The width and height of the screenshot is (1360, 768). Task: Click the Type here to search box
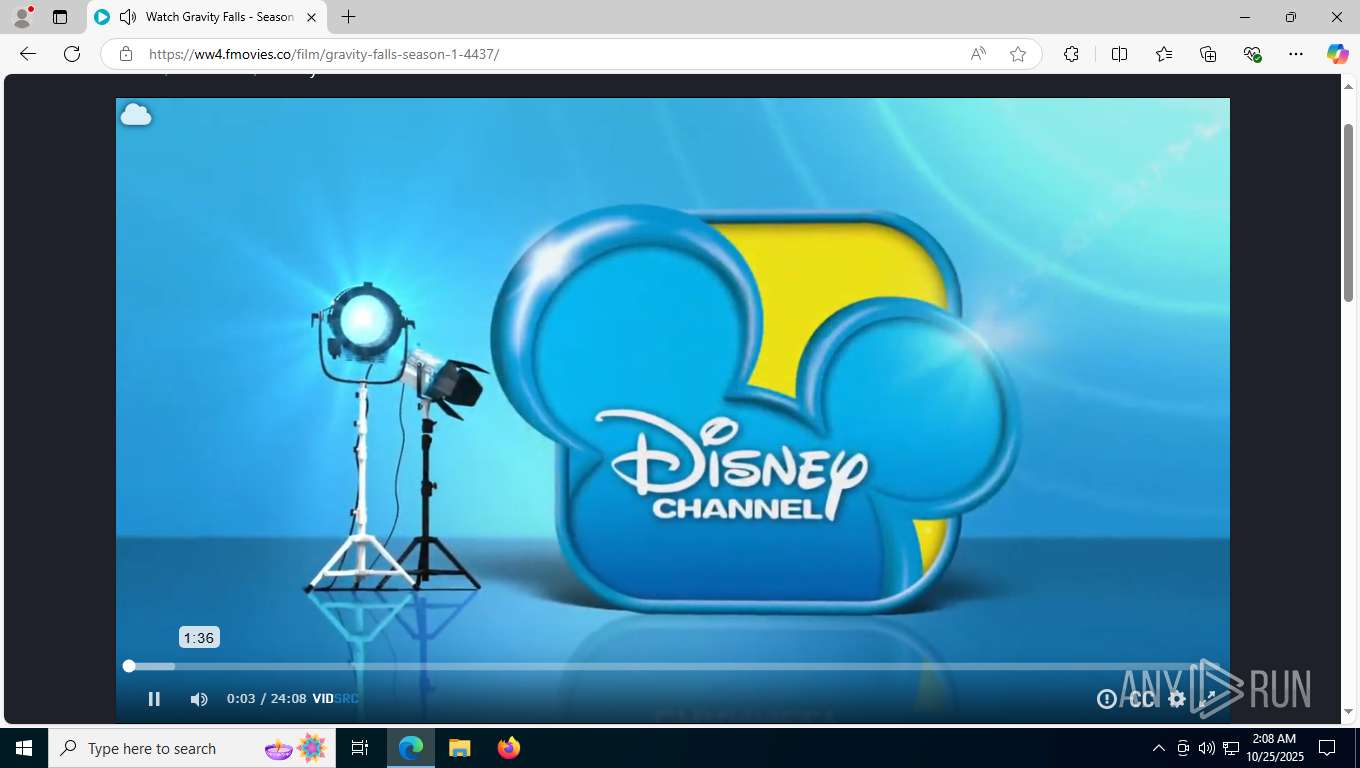coord(190,748)
